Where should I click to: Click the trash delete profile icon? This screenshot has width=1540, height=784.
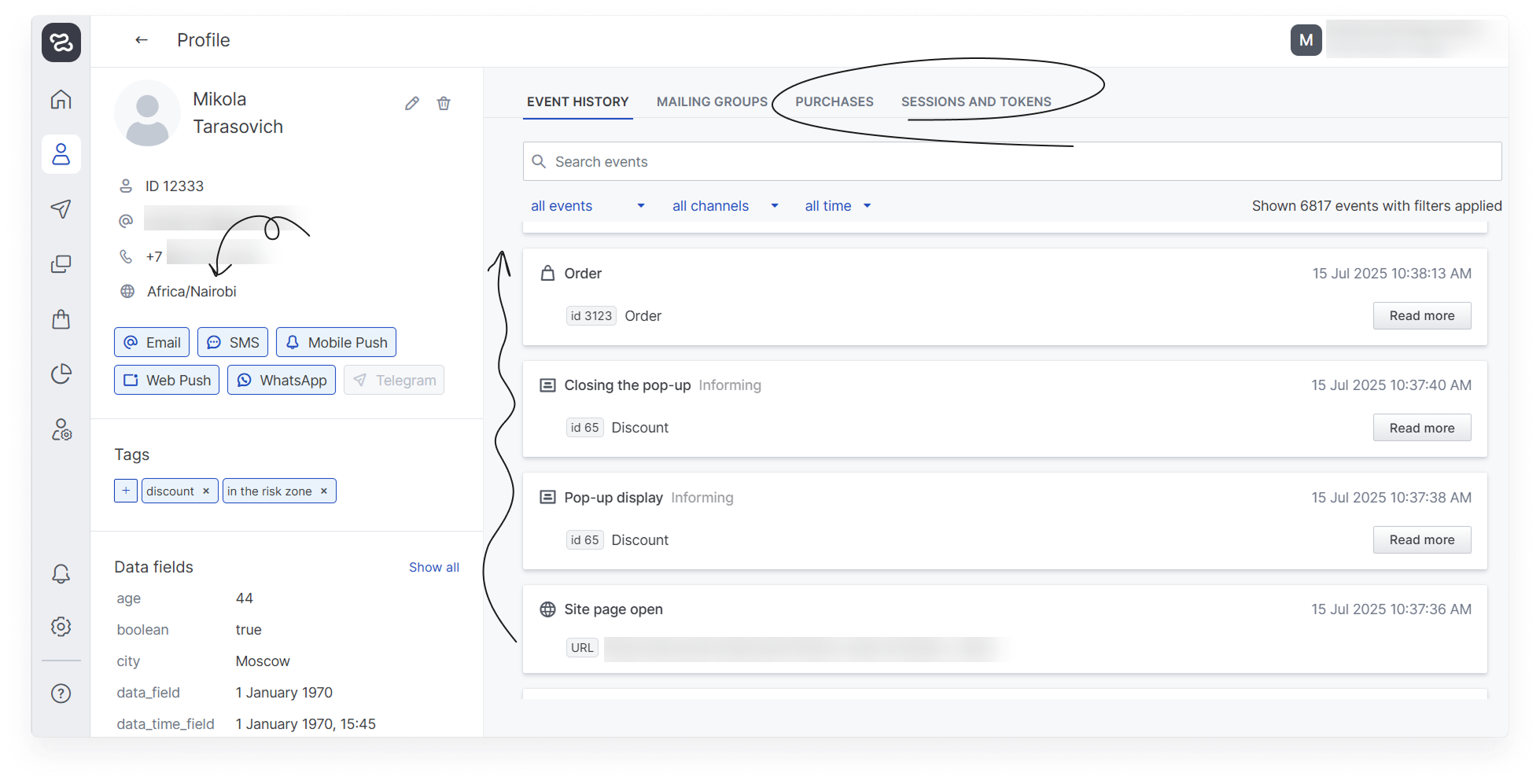(444, 104)
